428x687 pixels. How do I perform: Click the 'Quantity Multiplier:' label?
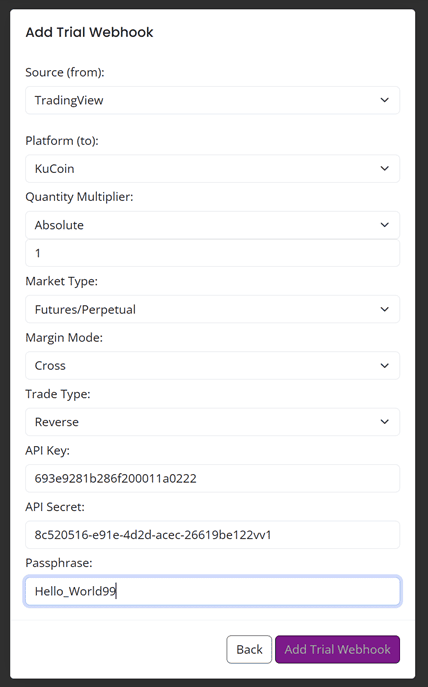pyautogui.click(x=79, y=197)
